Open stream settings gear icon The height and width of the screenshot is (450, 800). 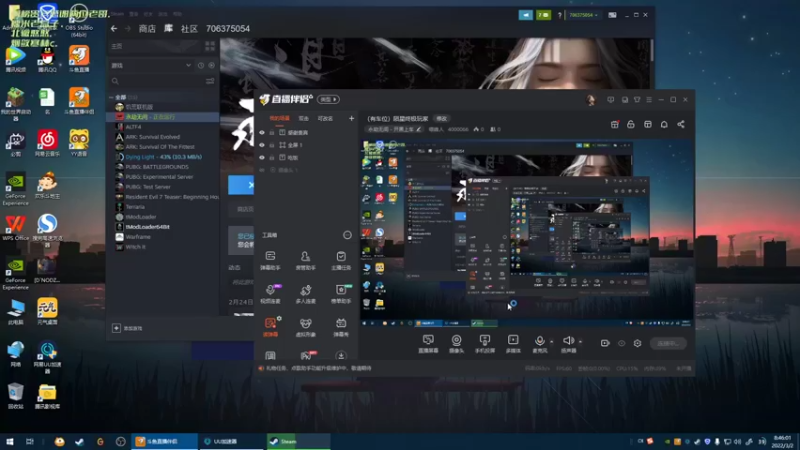[637, 343]
